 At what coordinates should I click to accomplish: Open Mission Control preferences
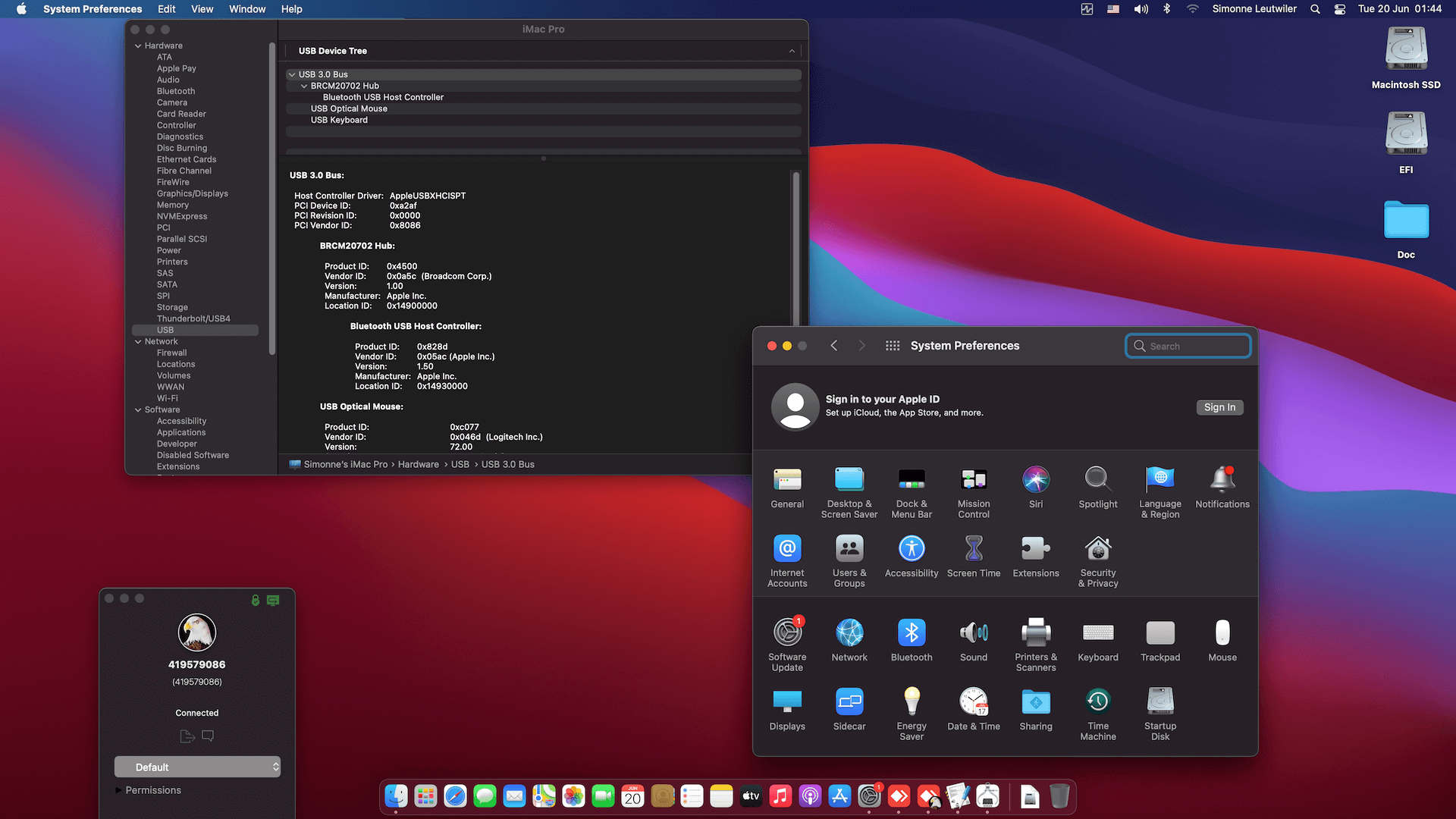coord(974,492)
